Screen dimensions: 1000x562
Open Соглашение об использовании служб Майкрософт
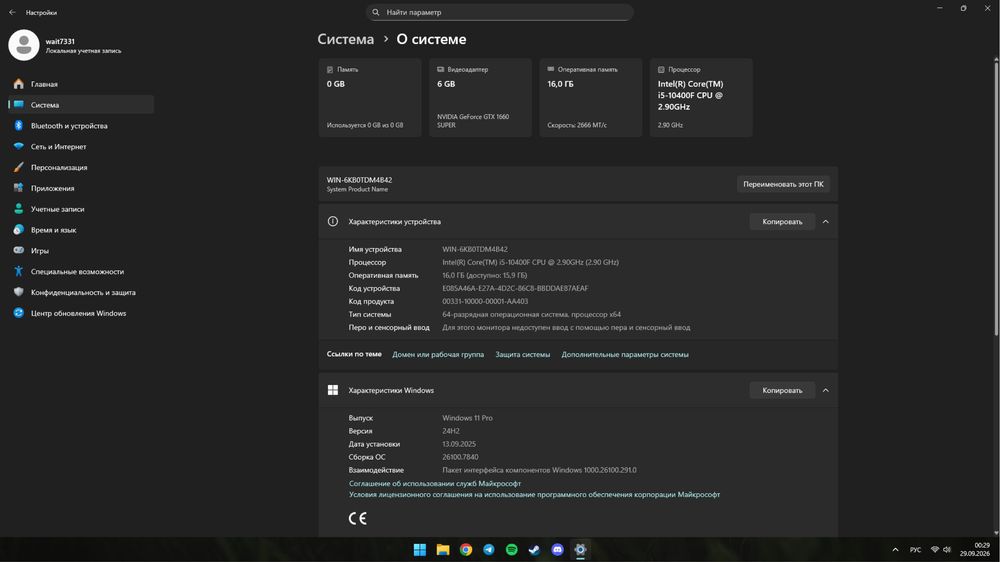pos(435,484)
